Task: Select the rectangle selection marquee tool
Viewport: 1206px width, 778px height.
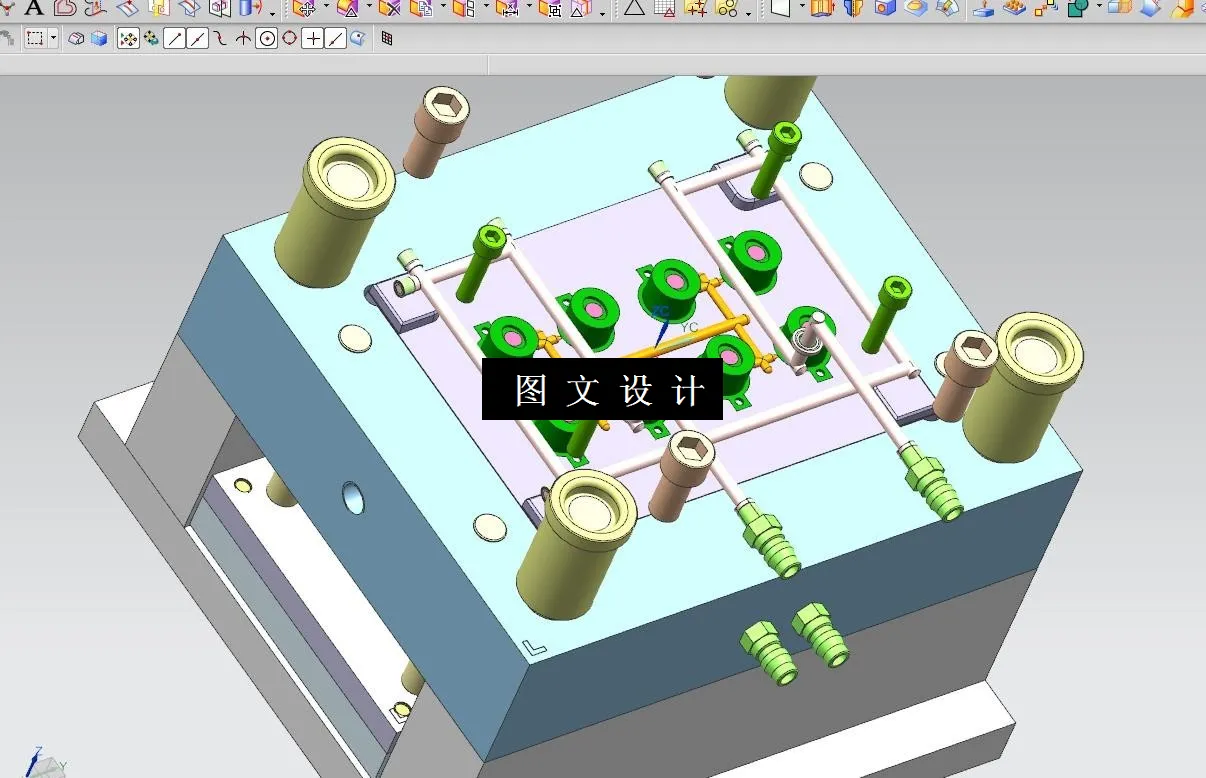Action: point(37,38)
